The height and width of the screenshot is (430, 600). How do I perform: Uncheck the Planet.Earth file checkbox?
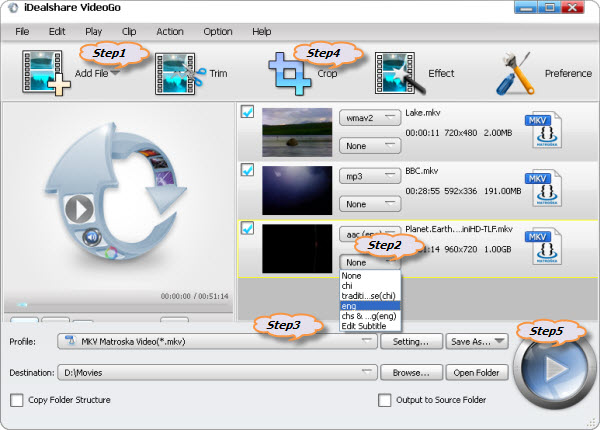(247, 228)
